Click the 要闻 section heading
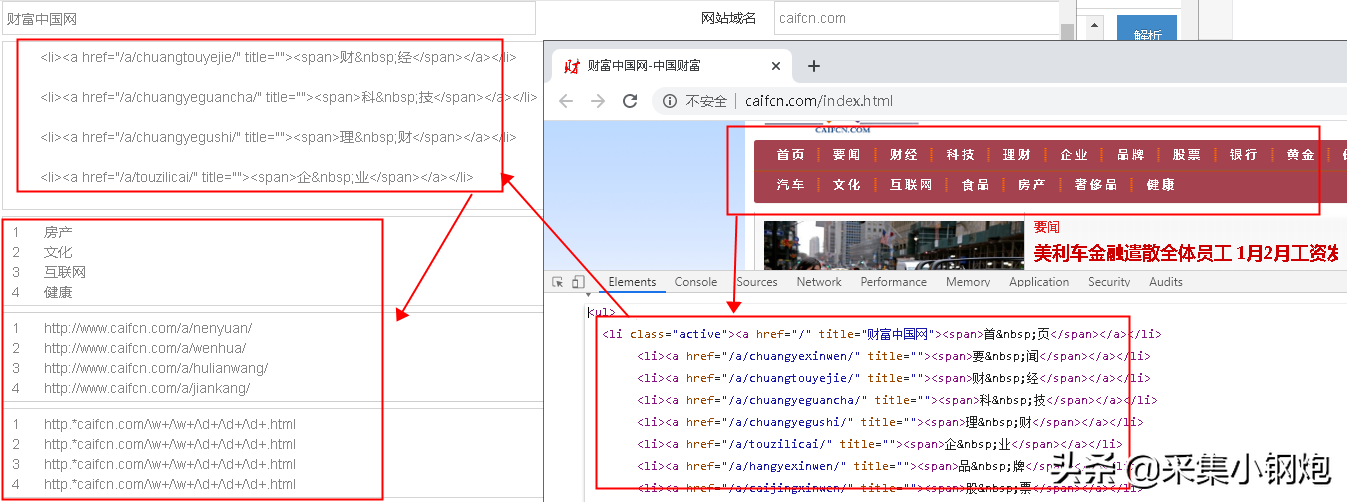This screenshot has width=1347, height=502. [1046, 228]
